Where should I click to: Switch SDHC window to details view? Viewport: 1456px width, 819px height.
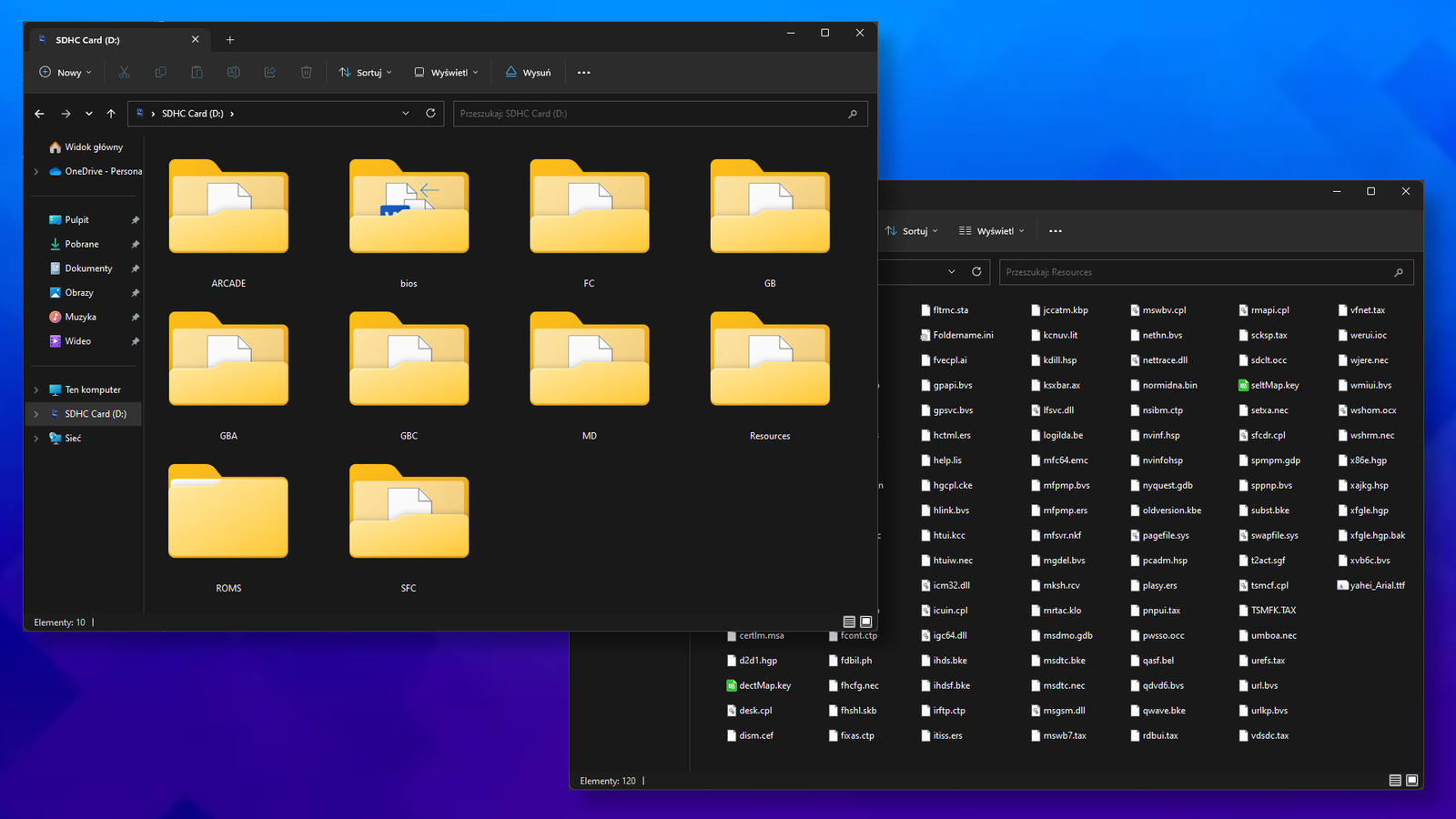pos(849,622)
